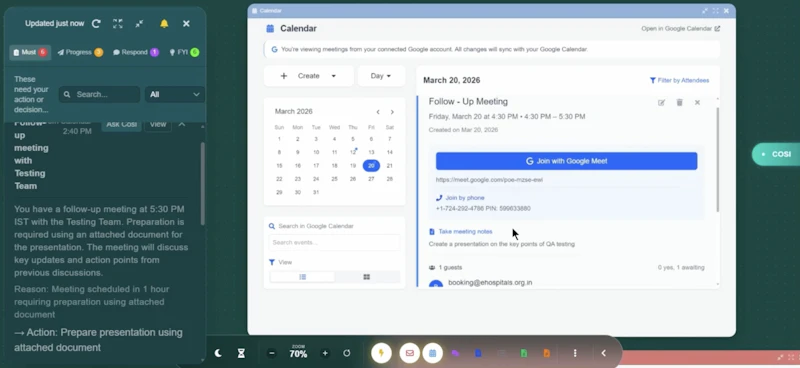
Task: Click Join with Google Meet
Action: pyautogui.click(x=566, y=161)
